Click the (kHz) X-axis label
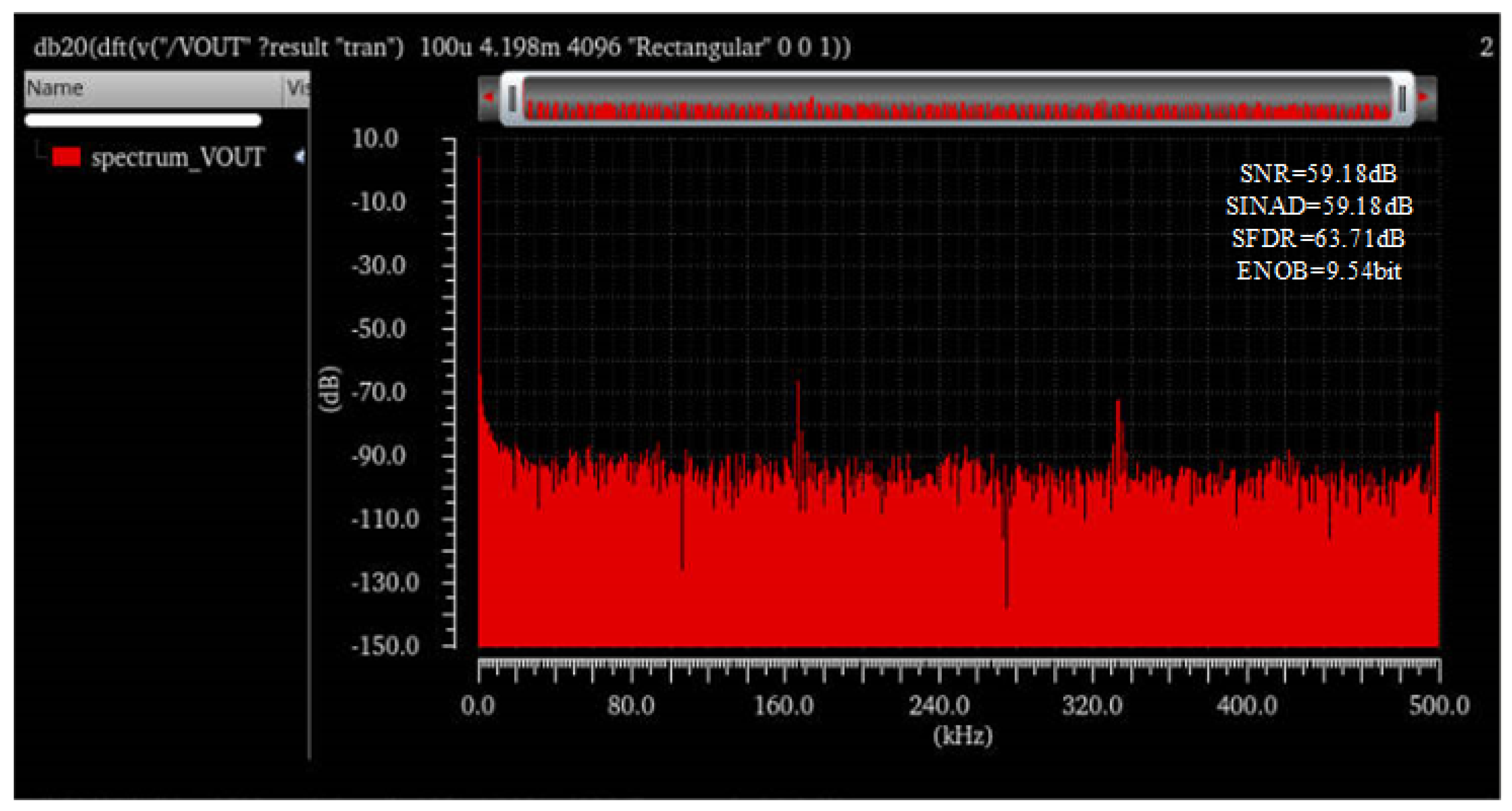This screenshot has width=1512, height=811. (x=962, y=735)
